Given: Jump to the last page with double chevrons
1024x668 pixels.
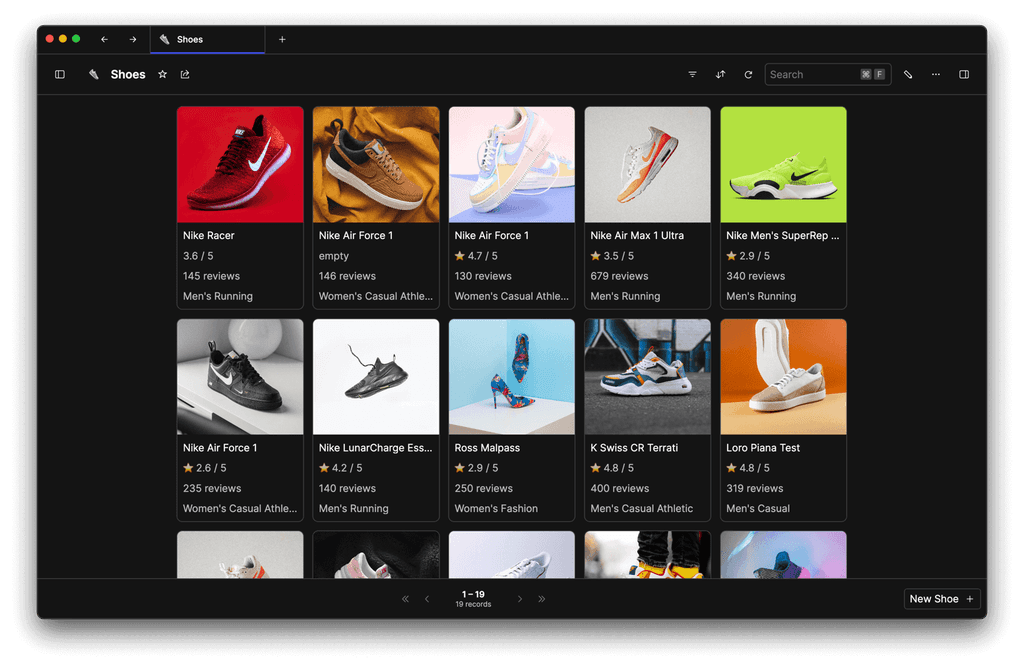Looking at the screenshot, I should pyautogui.click(x=541, y=598).
